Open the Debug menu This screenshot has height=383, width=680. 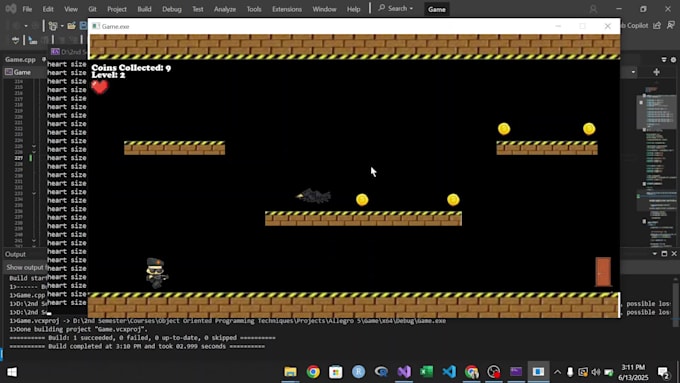tap(172, 9)
